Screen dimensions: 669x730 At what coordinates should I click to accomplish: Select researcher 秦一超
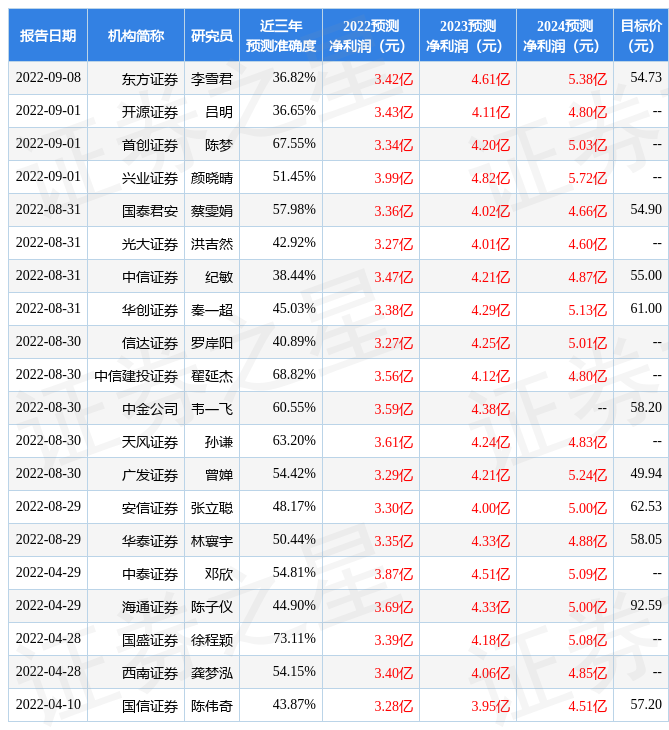(212, 311)
